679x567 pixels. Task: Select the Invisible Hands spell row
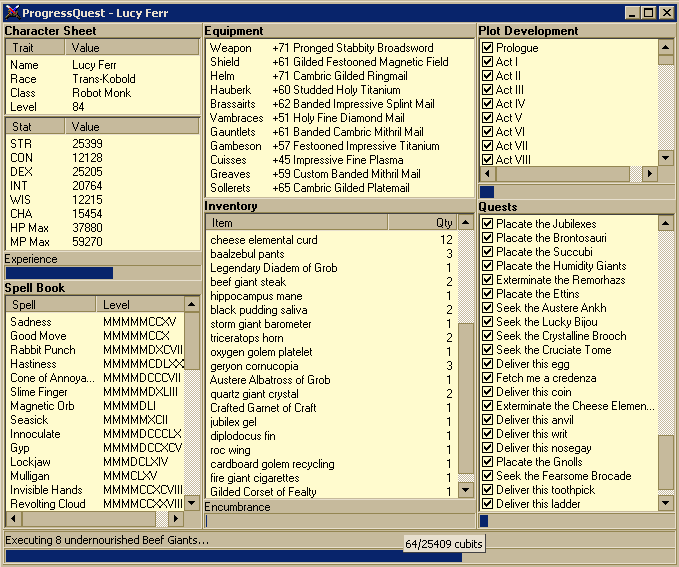[x=95, y=490]
